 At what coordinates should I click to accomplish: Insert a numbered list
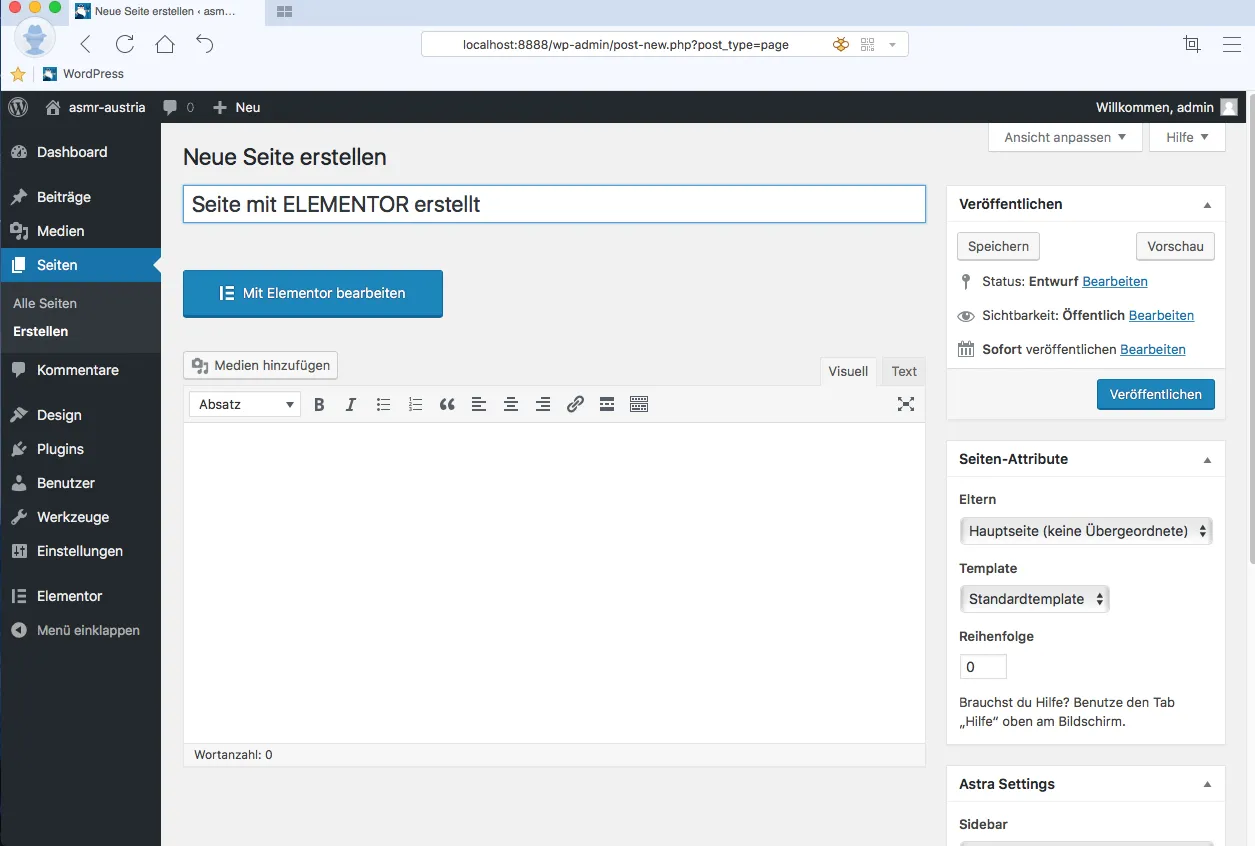point(415,404)
